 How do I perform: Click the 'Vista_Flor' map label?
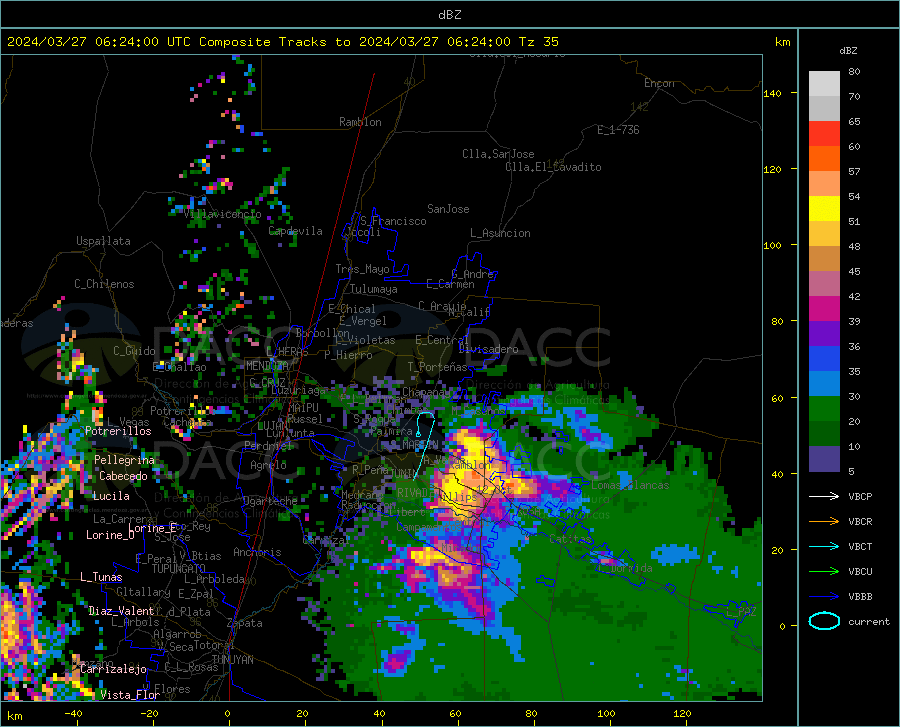coord(130,695)
